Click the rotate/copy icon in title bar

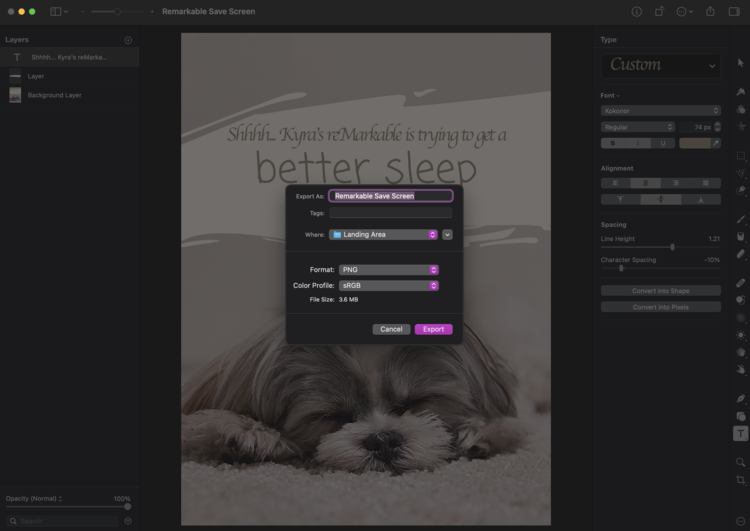click(659, 11)
